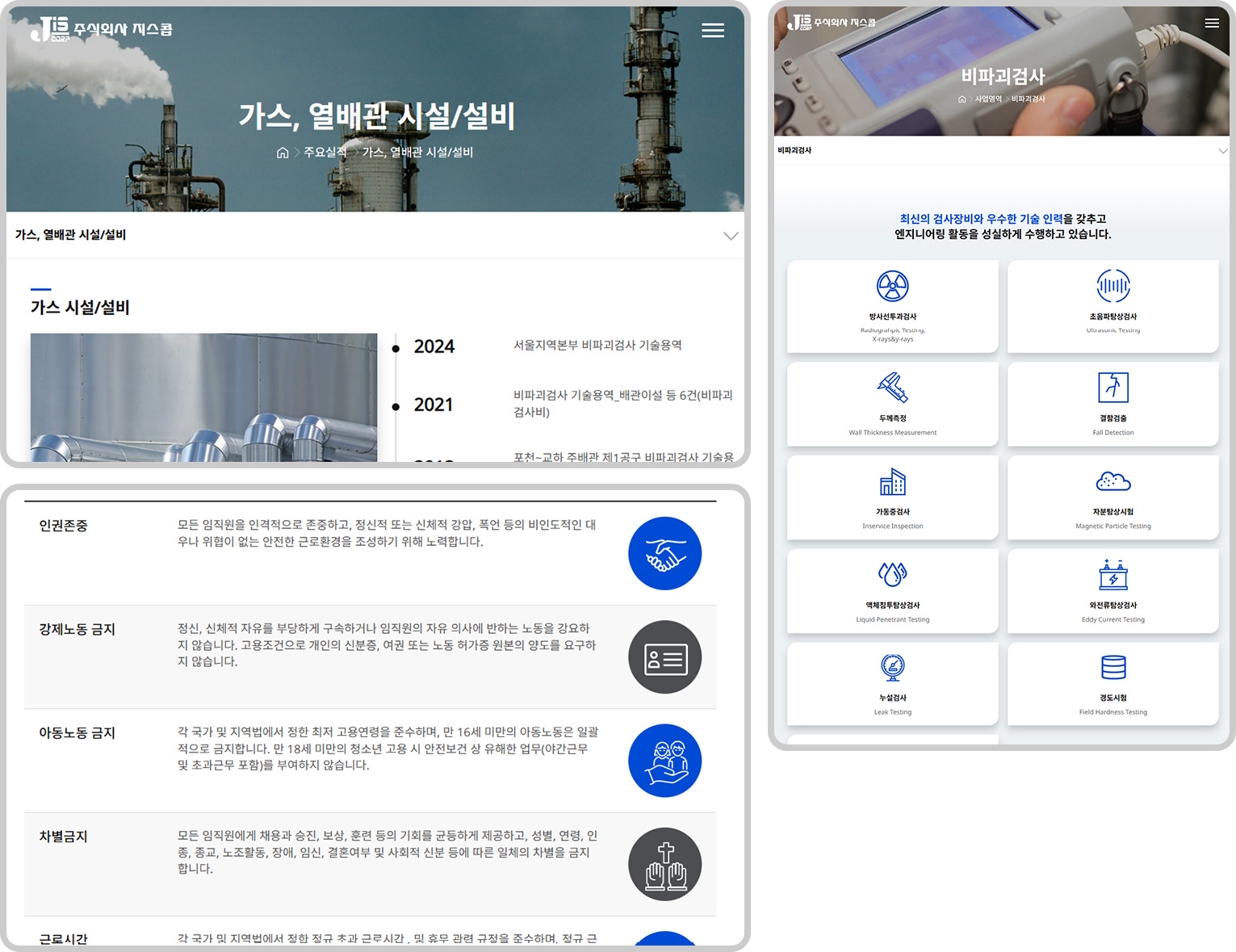Select the 경도시험 stacked disks icon
This screenshot has height=952, width=1236.
1113,668
